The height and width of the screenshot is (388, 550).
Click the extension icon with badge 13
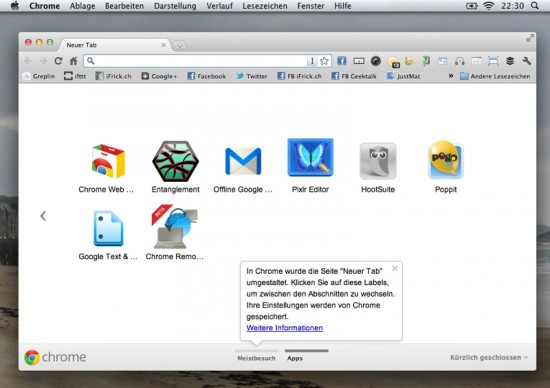[394, 62]
